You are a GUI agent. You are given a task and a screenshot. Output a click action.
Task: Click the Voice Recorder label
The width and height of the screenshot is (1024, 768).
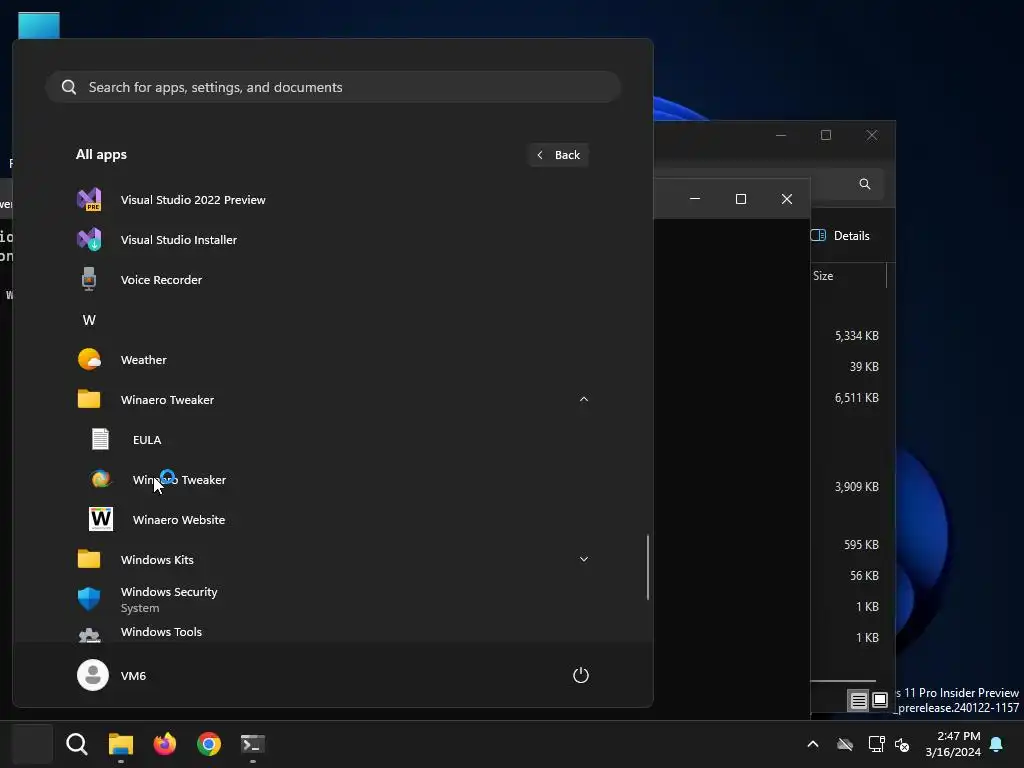[x=161, y=280]
